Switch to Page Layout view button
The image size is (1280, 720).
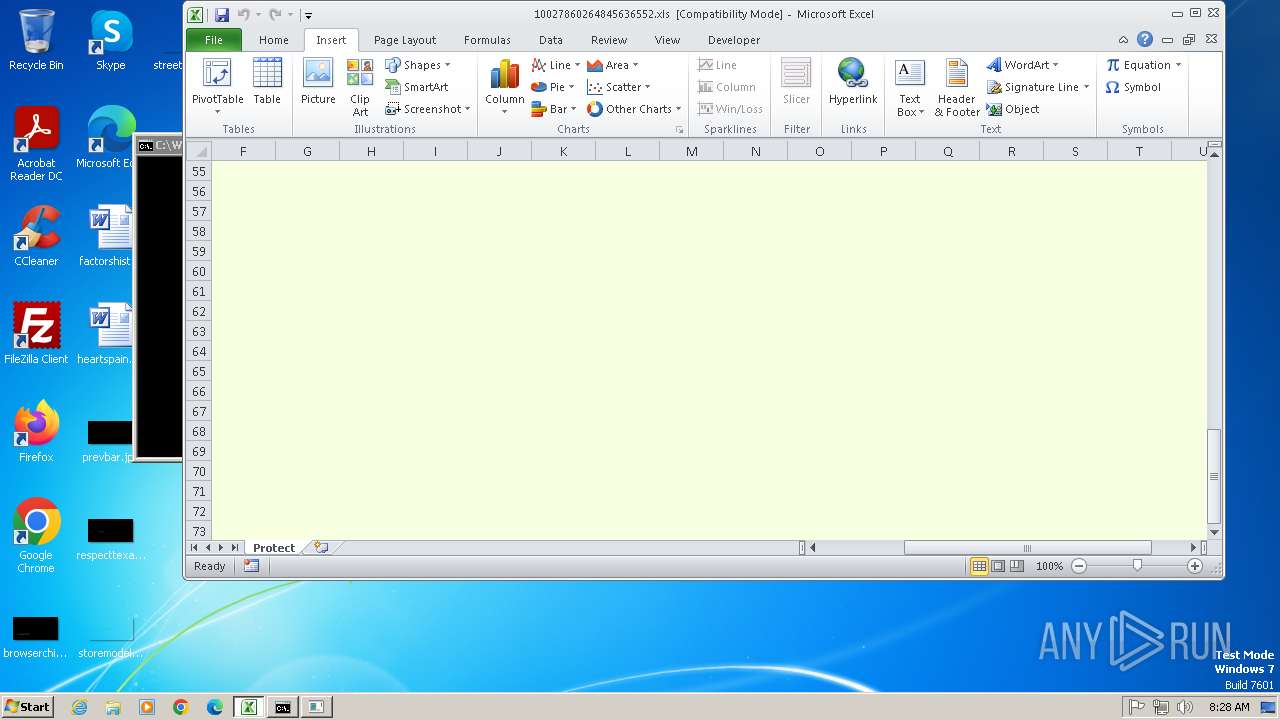click(x=998, y=566)
